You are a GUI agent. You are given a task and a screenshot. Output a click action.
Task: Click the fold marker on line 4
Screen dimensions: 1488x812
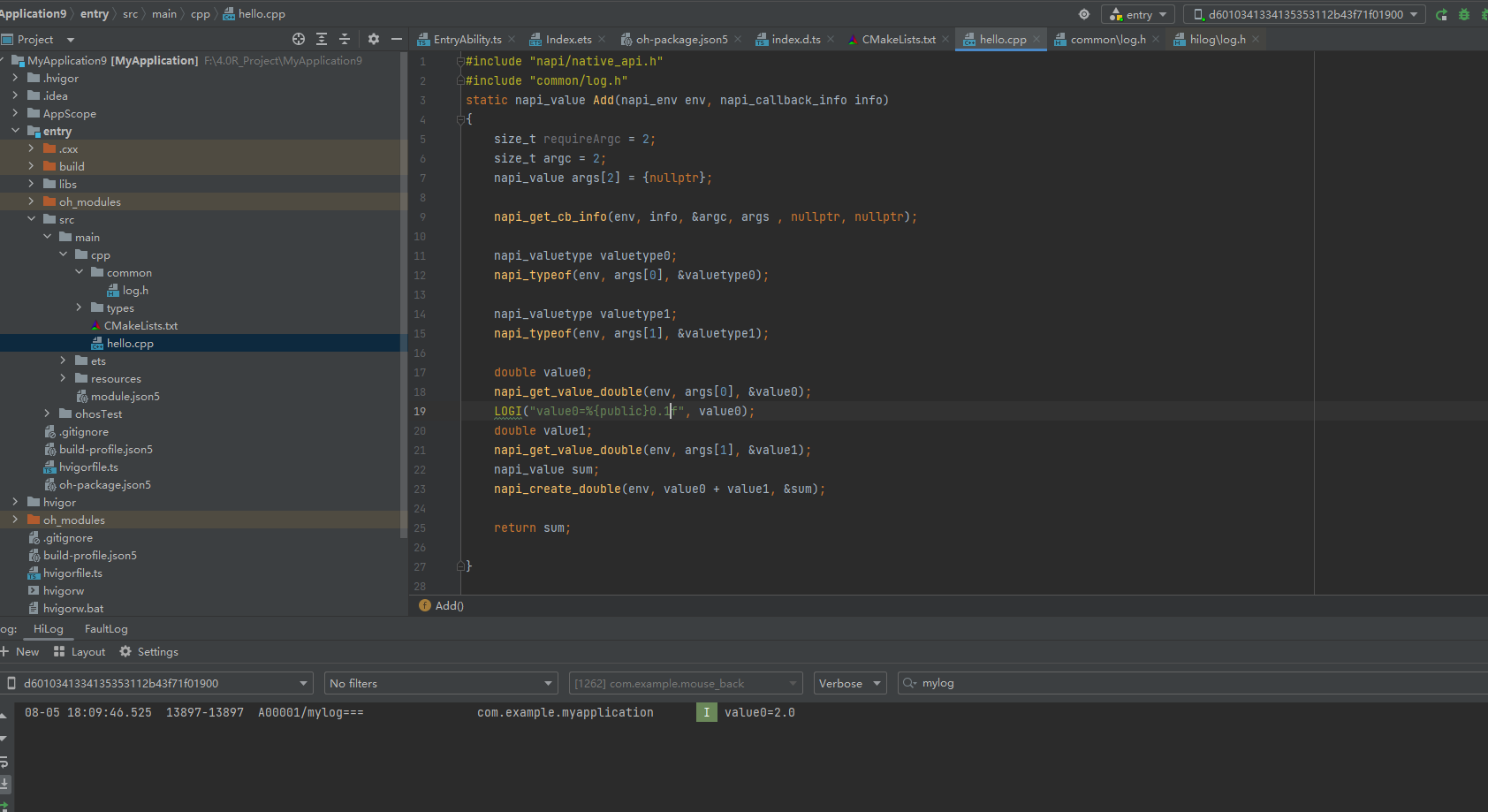coord(460,119)
